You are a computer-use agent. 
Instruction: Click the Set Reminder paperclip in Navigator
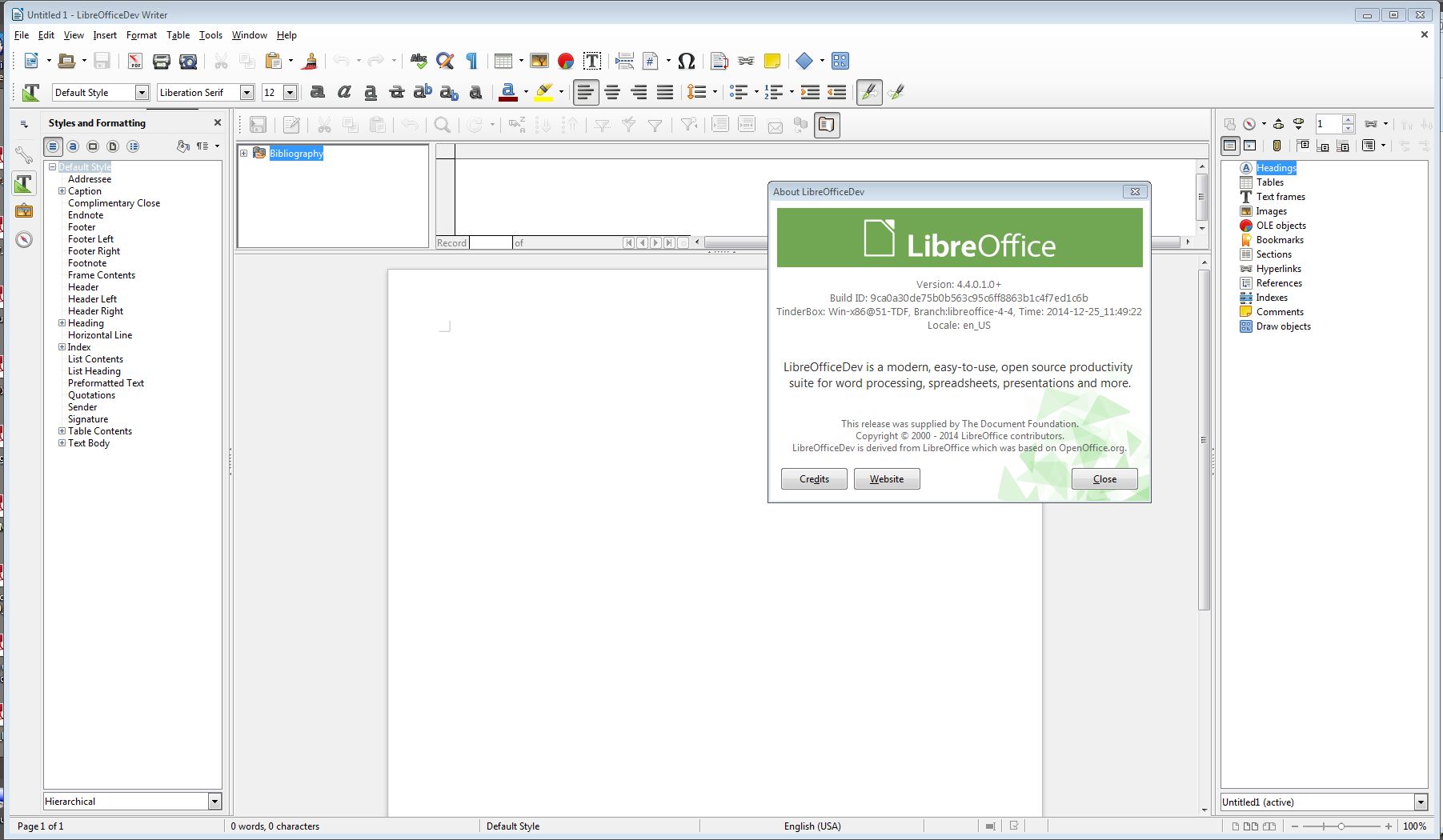(x=1277, y=146)
